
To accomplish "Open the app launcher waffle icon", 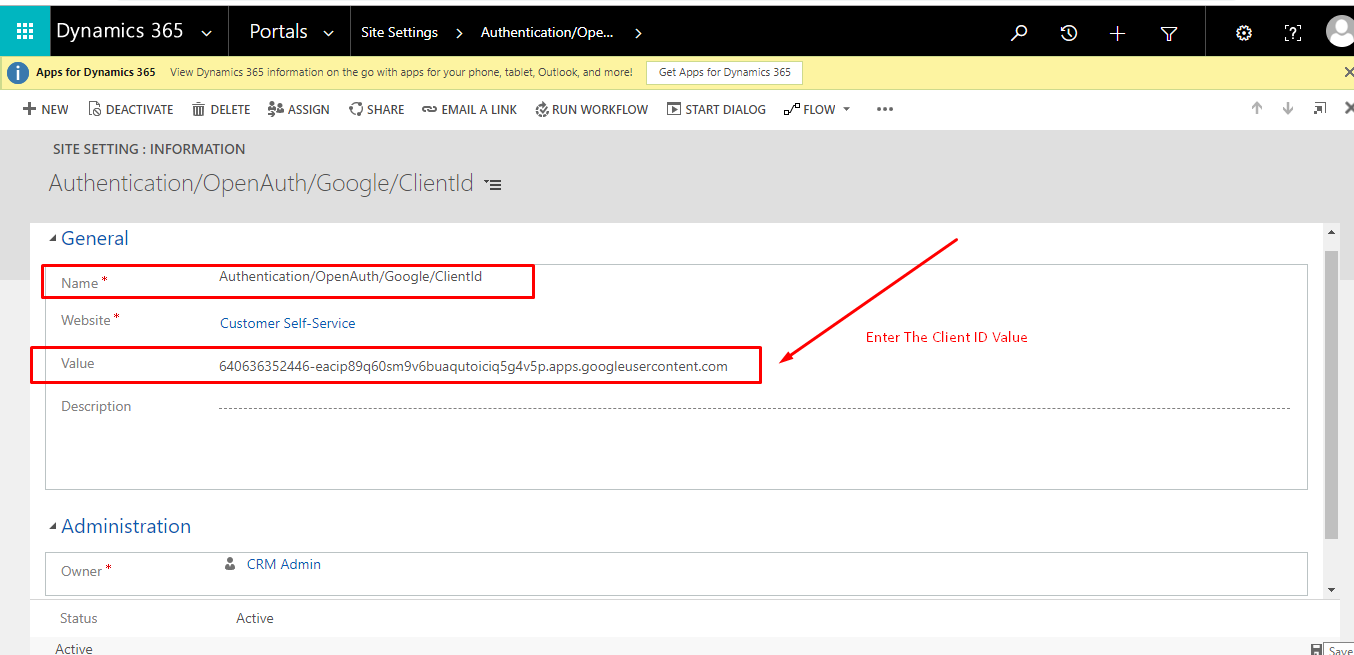I will [x=25, y=32].
